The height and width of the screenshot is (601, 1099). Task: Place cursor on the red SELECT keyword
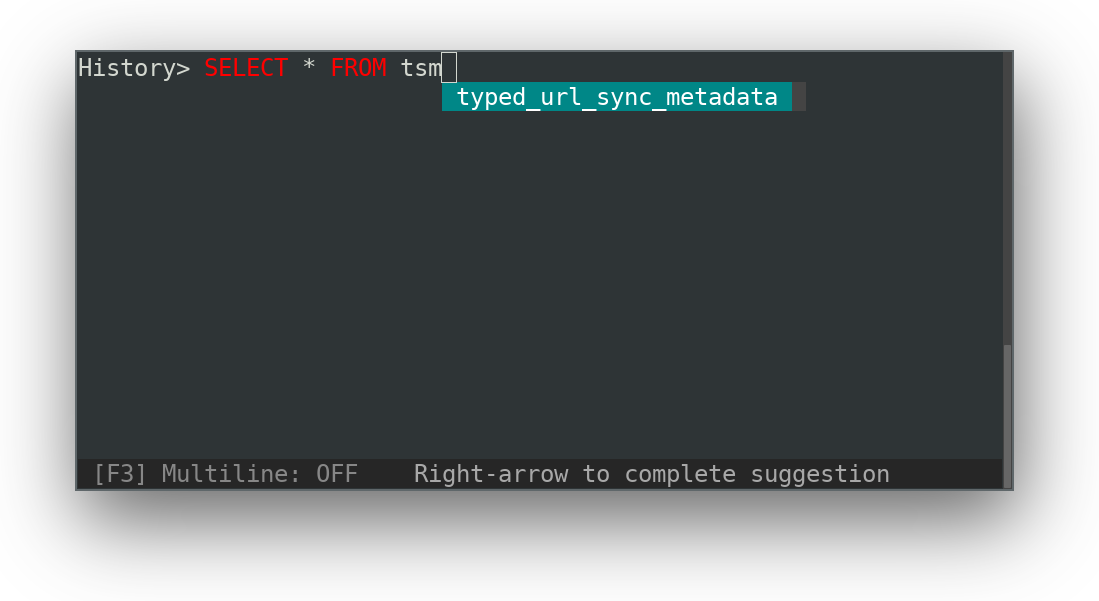246,68
